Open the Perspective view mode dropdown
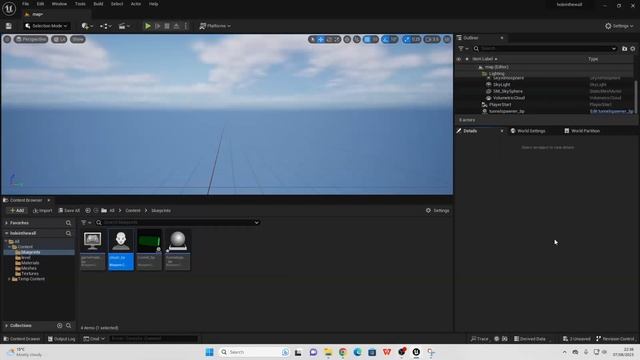Screen dimensions: 640x360 point(31,39)
